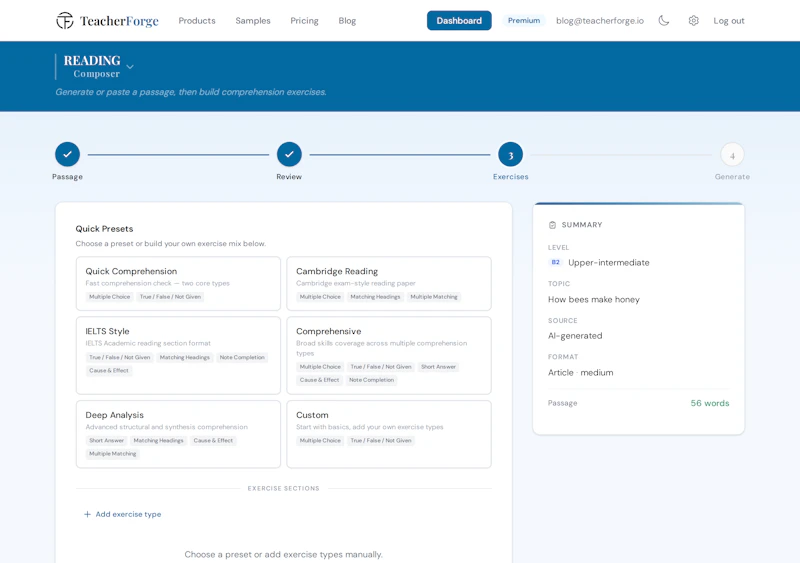
Task: Click True / False / Not Given tag in Quick Comprehension
Action: pyautogui.click(x=170, y=297)
